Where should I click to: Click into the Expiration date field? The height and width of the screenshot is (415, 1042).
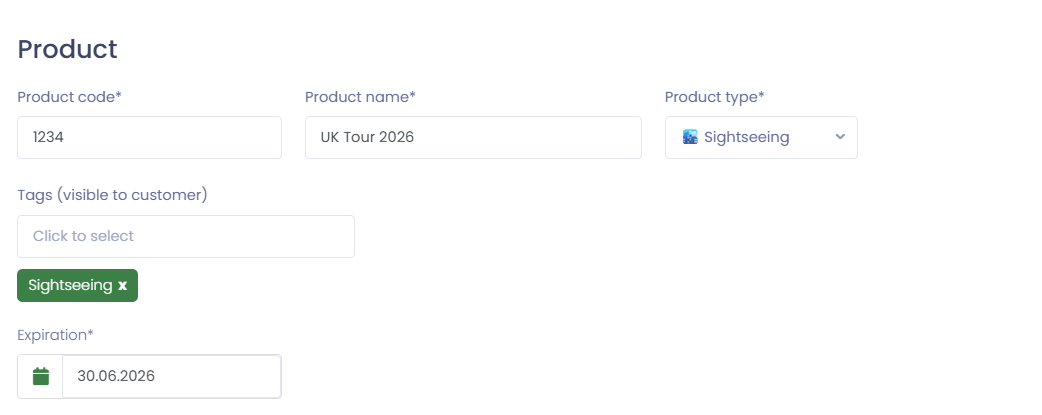click(x=171, y=376)
